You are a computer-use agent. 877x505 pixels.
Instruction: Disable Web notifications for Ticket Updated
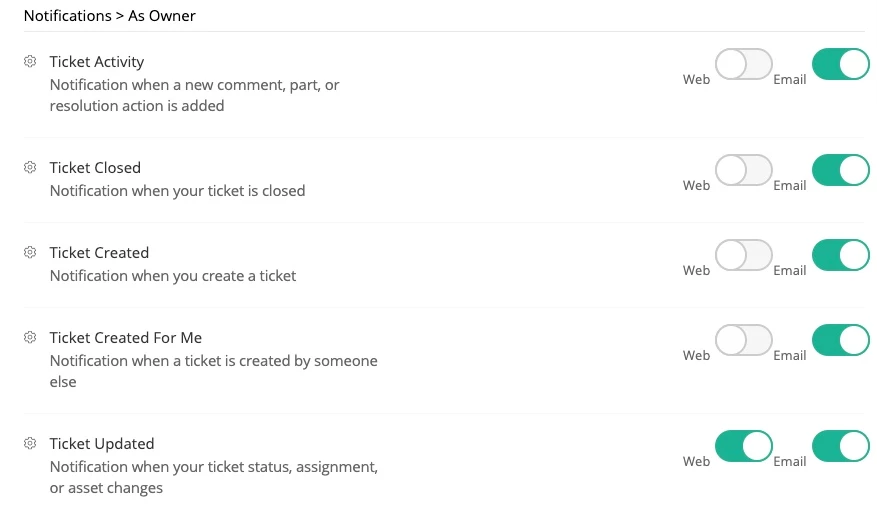744,446
